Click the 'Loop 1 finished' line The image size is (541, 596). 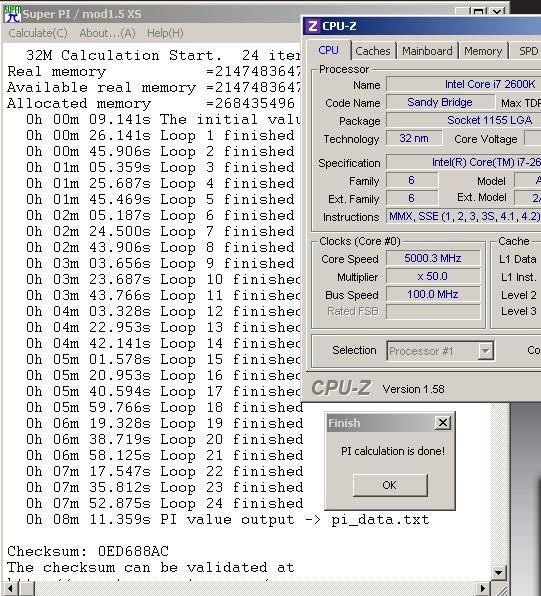pos(160,135)
